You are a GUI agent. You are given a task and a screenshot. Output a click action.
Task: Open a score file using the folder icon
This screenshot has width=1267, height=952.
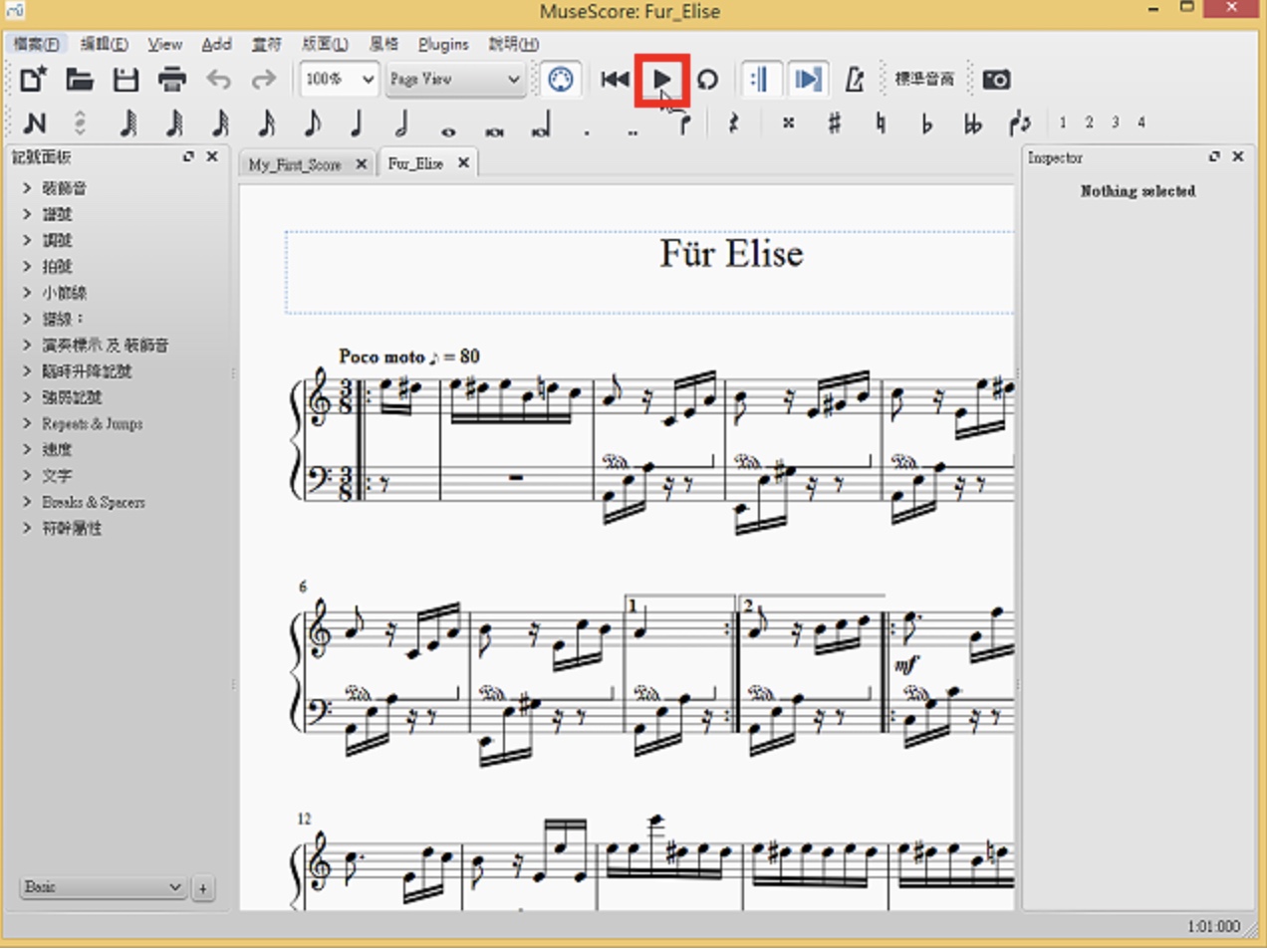click(80, 79)
